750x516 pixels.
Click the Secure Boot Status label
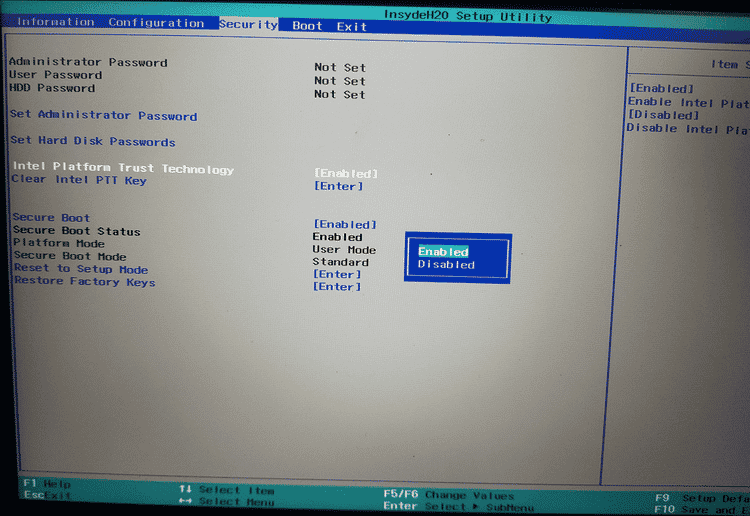tap(77, 231)
